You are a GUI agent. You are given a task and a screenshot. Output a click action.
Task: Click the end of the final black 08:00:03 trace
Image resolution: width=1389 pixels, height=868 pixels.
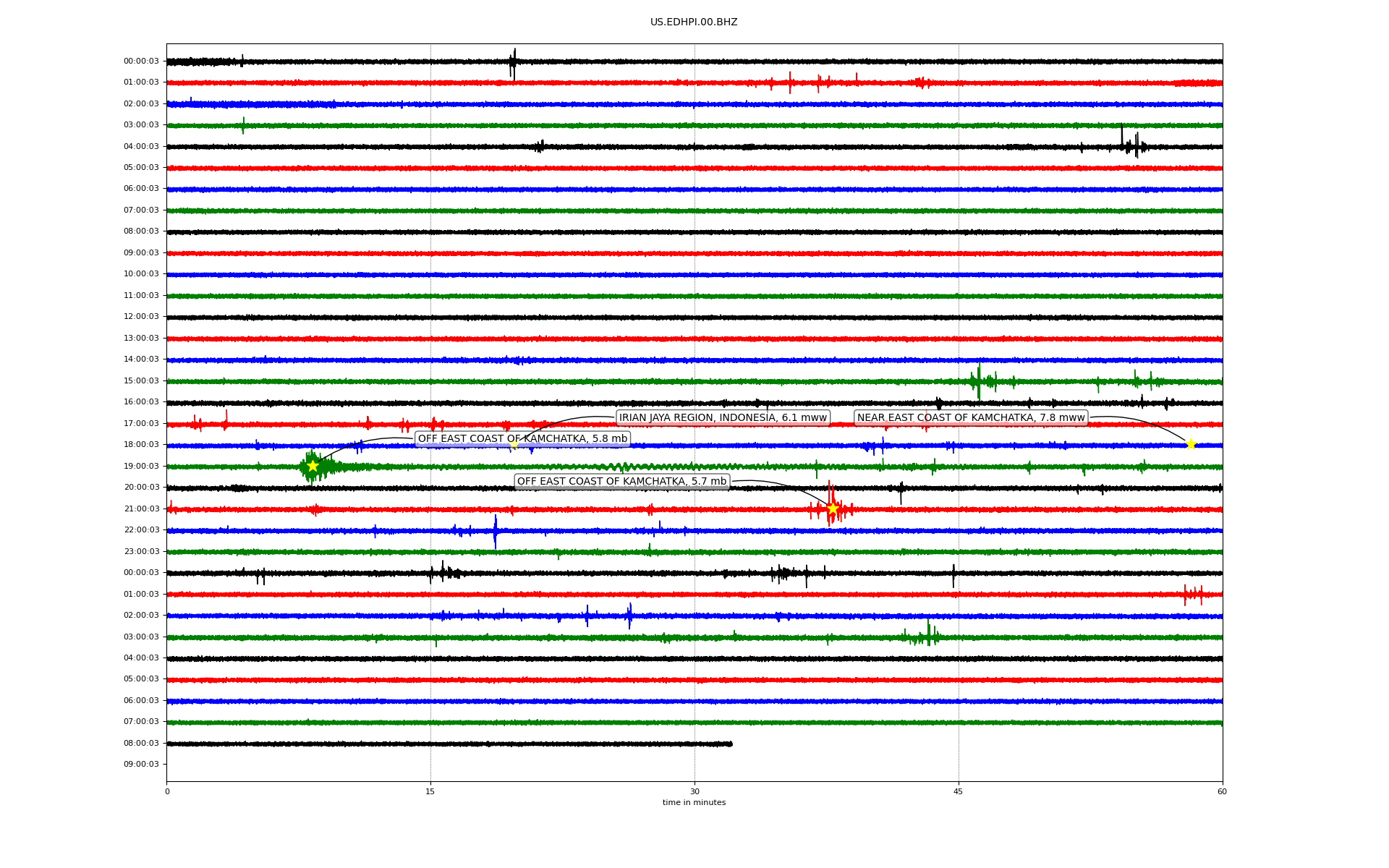click(x=731, y=744)
